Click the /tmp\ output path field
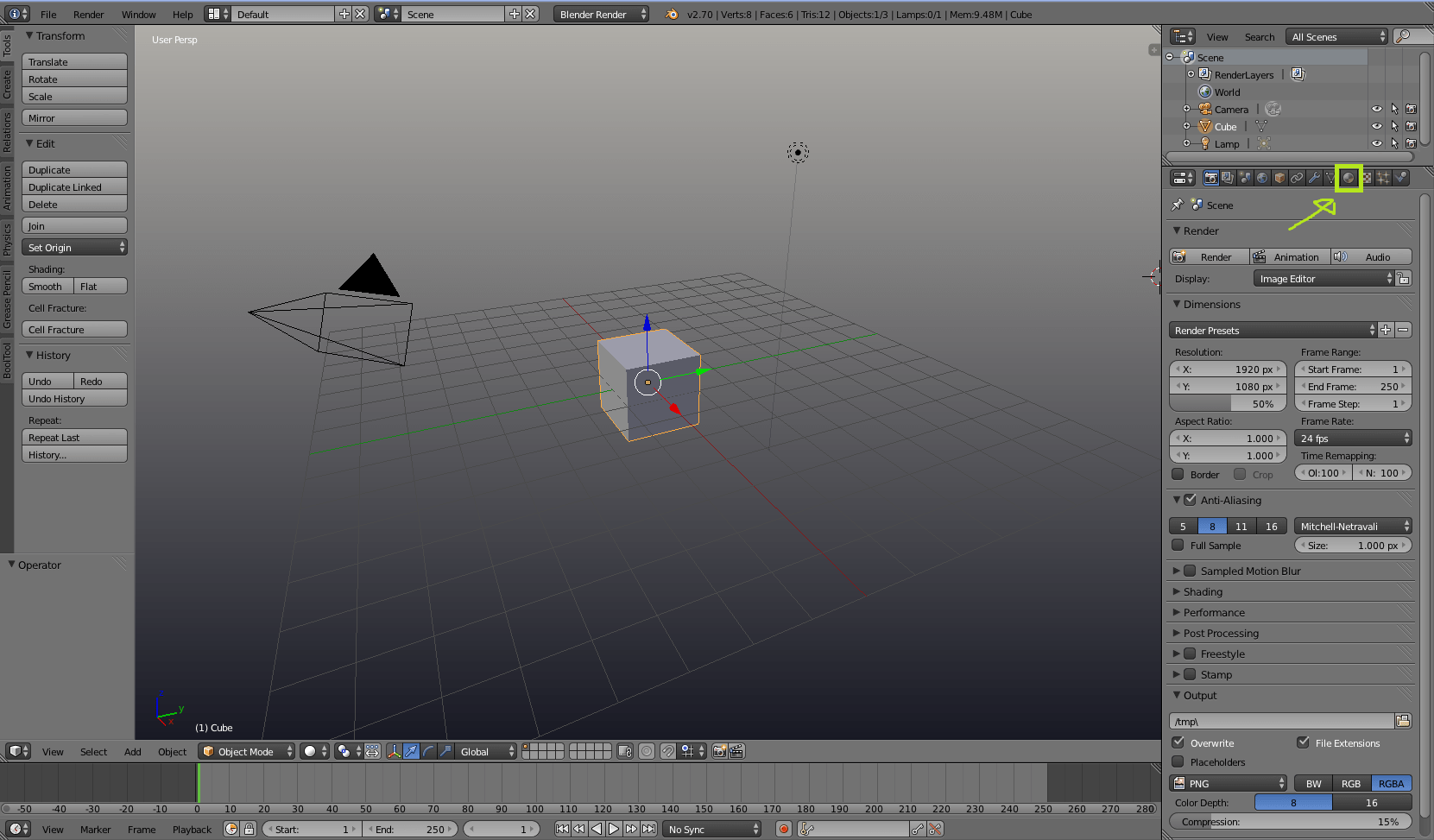 point(1280,720)
